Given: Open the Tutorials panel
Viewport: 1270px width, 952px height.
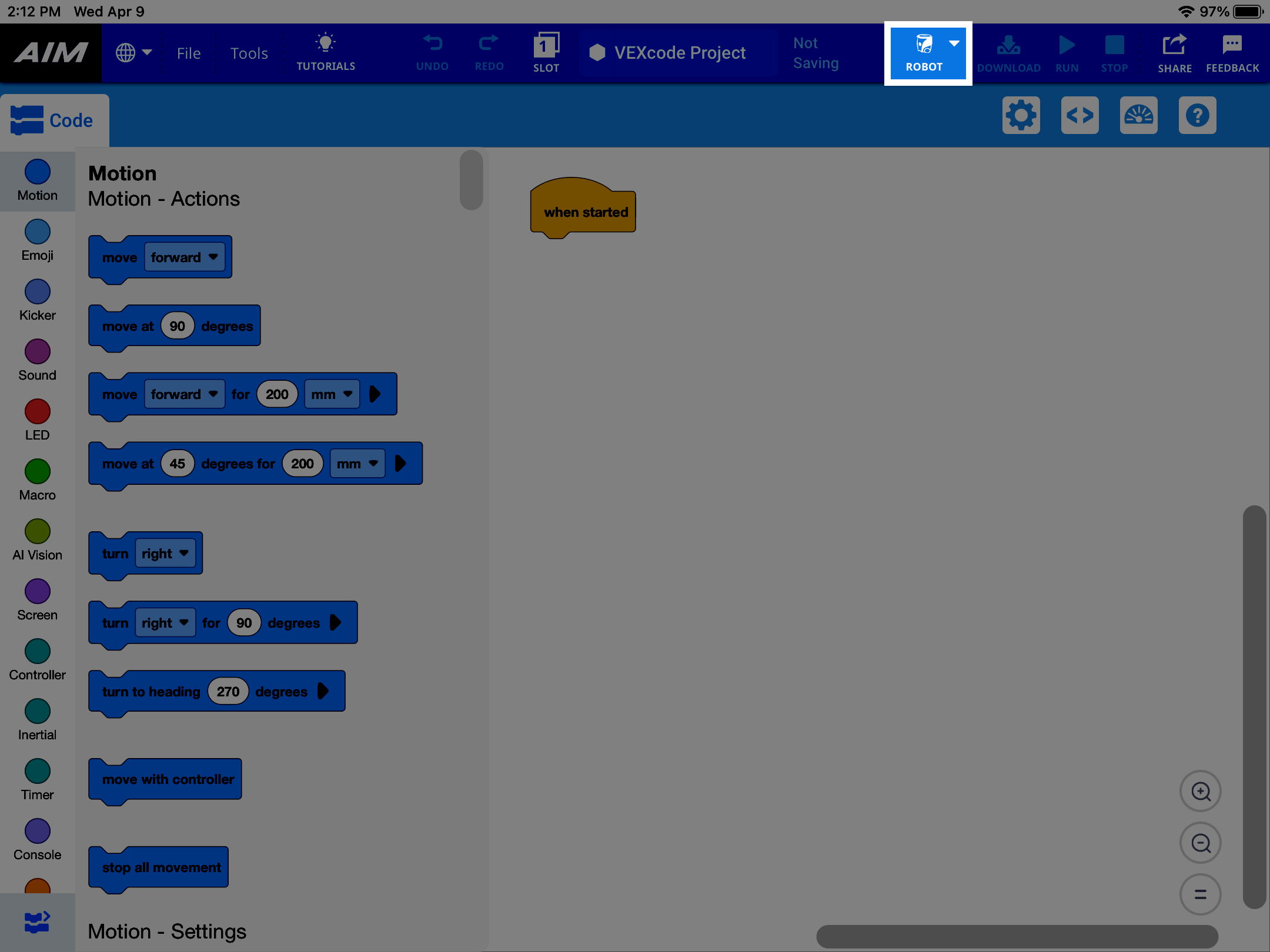Looking at the screenshot, I should [x=325, y=52].
